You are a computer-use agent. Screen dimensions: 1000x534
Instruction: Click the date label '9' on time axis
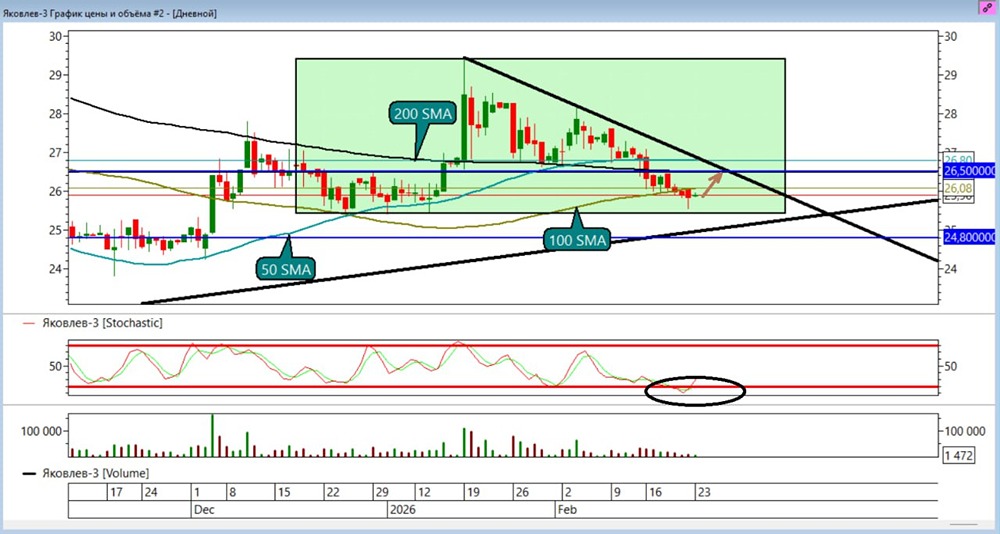[616, 493]
